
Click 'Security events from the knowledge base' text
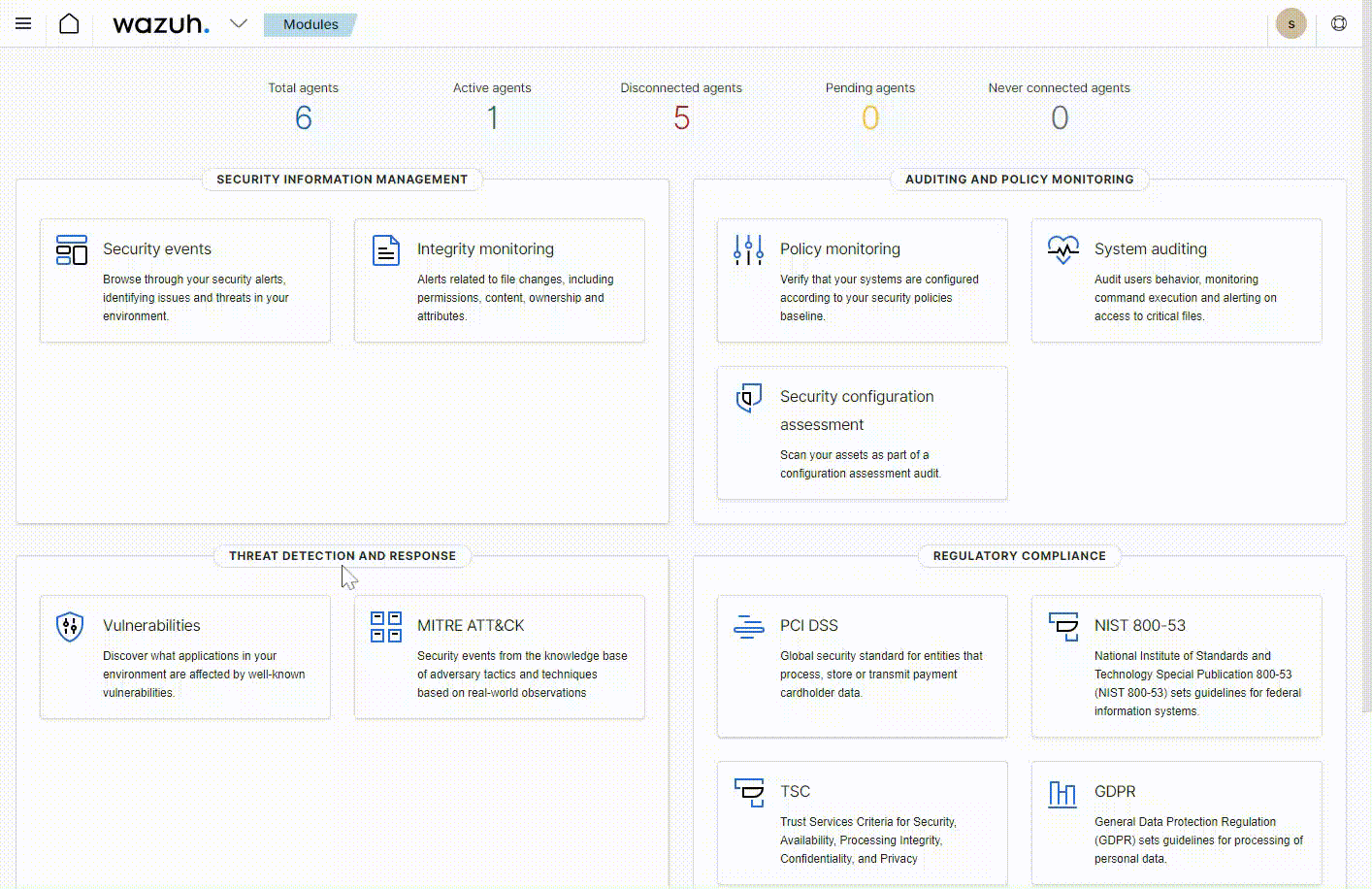point(522,675)
